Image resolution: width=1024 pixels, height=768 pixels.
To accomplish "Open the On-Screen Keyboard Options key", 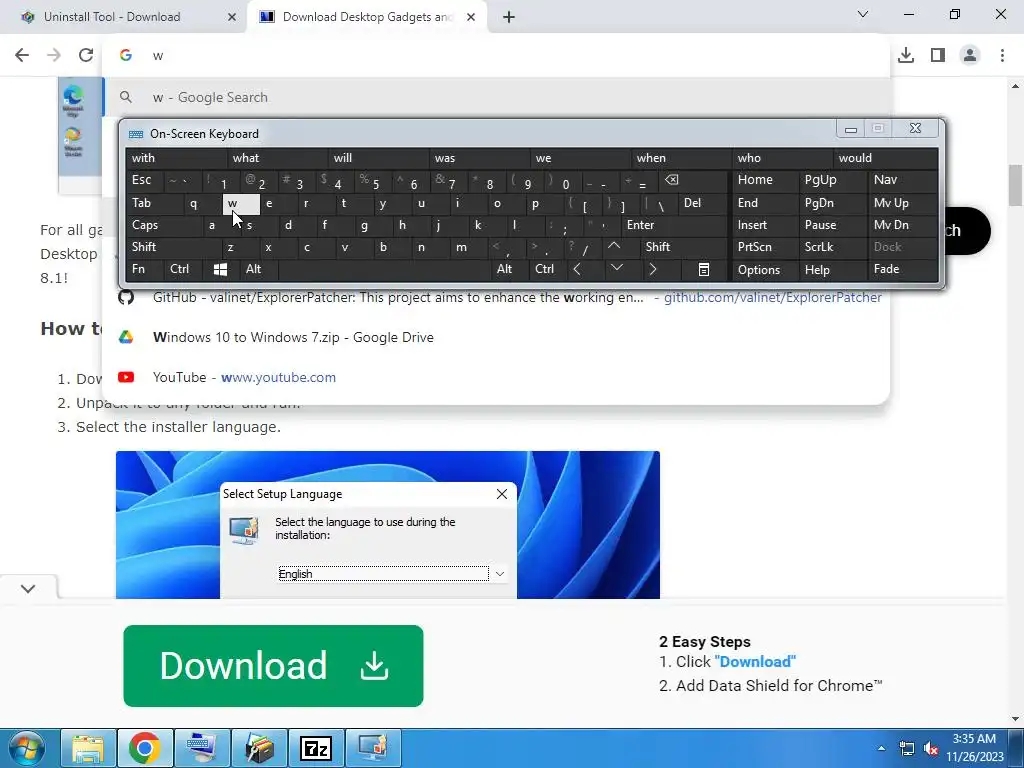I will [x=765, y=269].
